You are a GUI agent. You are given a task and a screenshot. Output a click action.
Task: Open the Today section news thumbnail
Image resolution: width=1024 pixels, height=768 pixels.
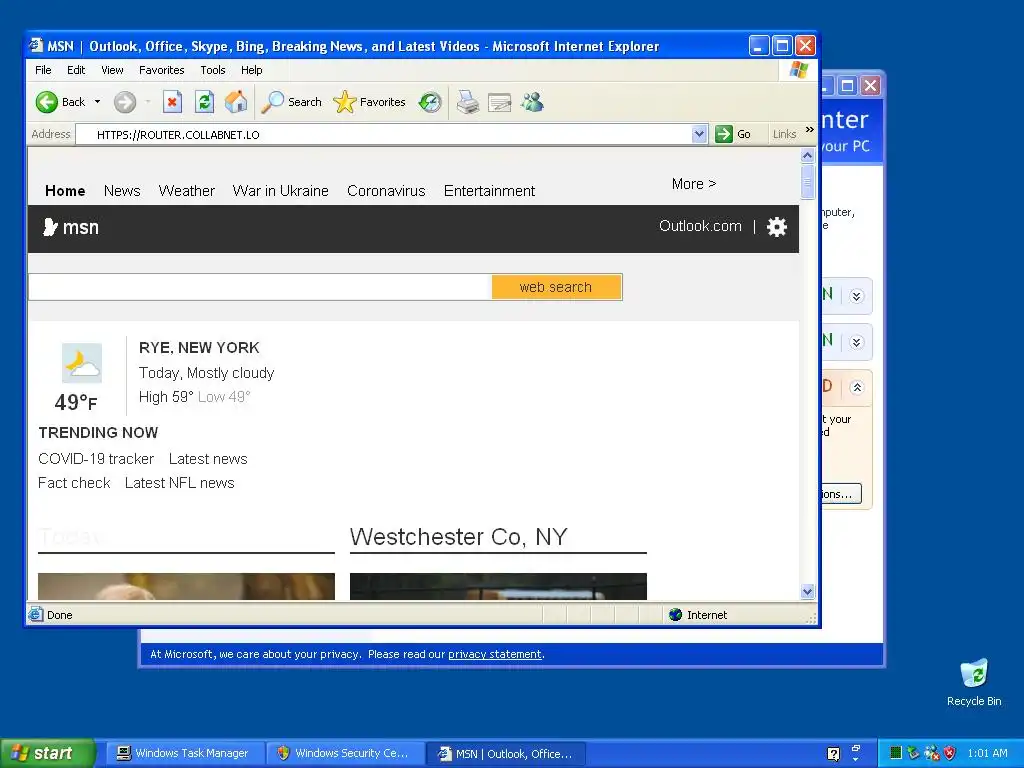coord(186,586)
